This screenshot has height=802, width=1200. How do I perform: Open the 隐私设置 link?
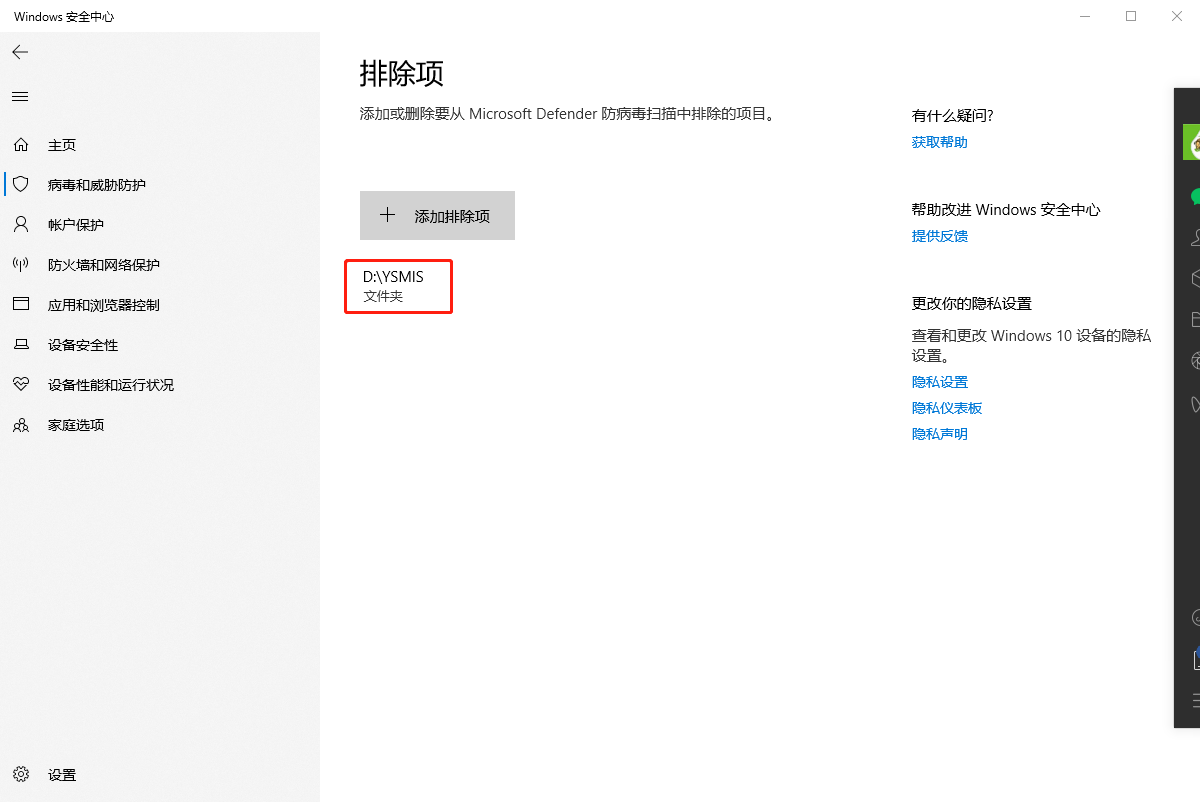coord(940,382)
